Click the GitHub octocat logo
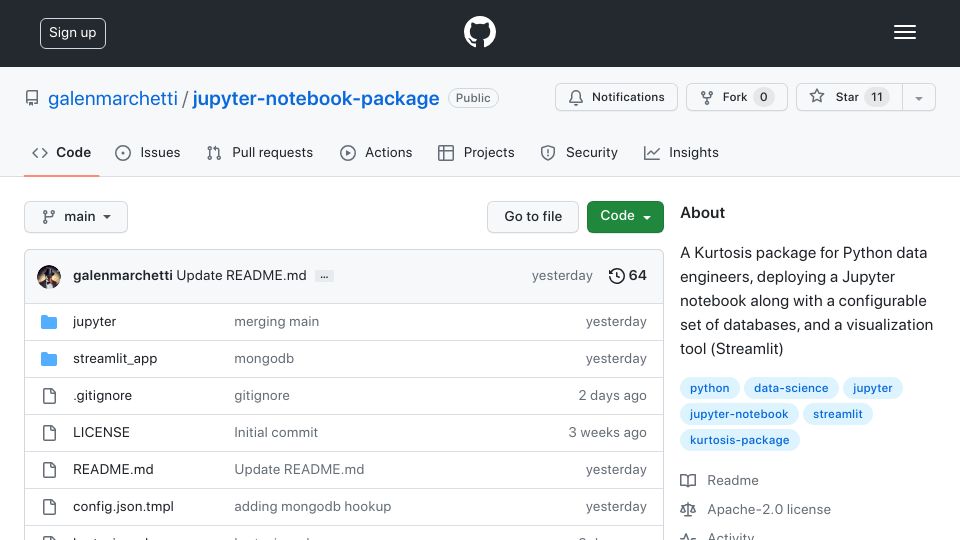This screenshot has width=960, height=540. (x=479, y=32)
